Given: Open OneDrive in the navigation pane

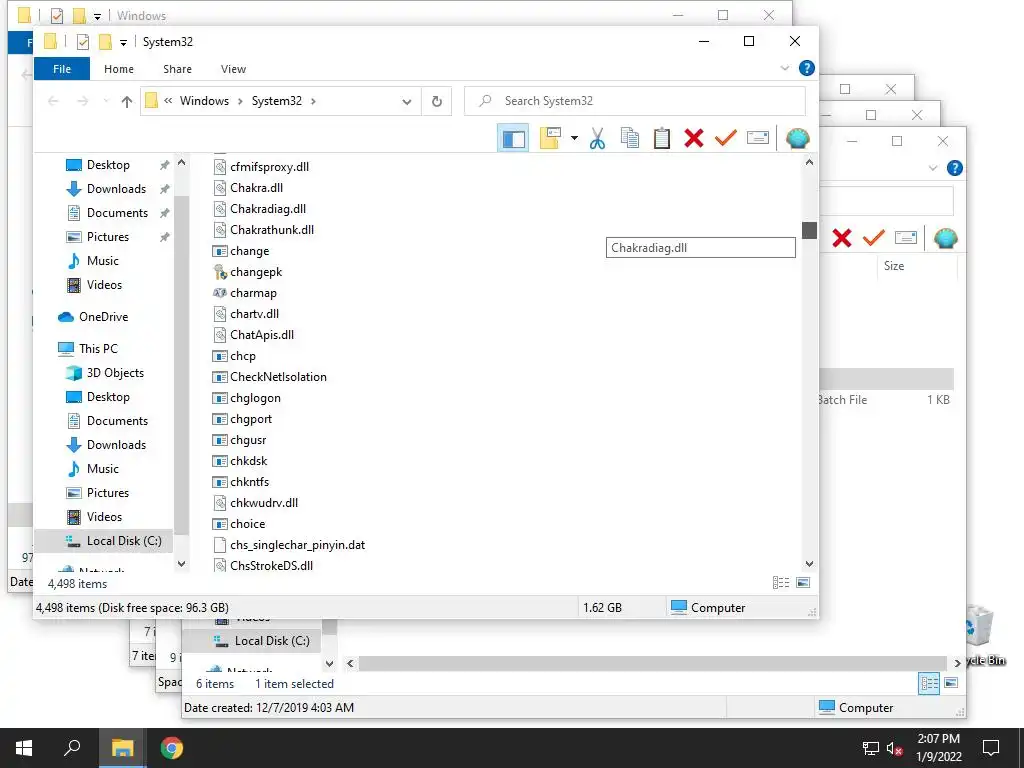Looking at the screenshot, I should pyautogui.click(x=103, y=317).
